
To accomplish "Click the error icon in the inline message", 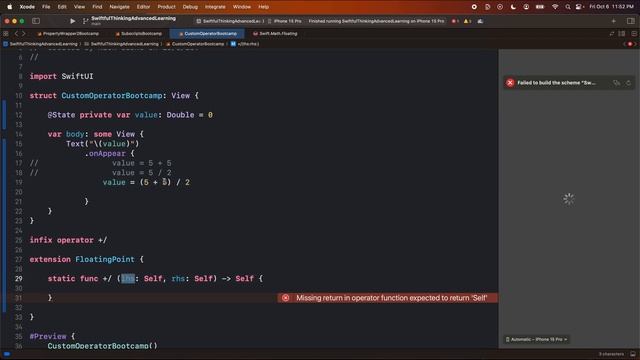I will click(x=286, y=298).
